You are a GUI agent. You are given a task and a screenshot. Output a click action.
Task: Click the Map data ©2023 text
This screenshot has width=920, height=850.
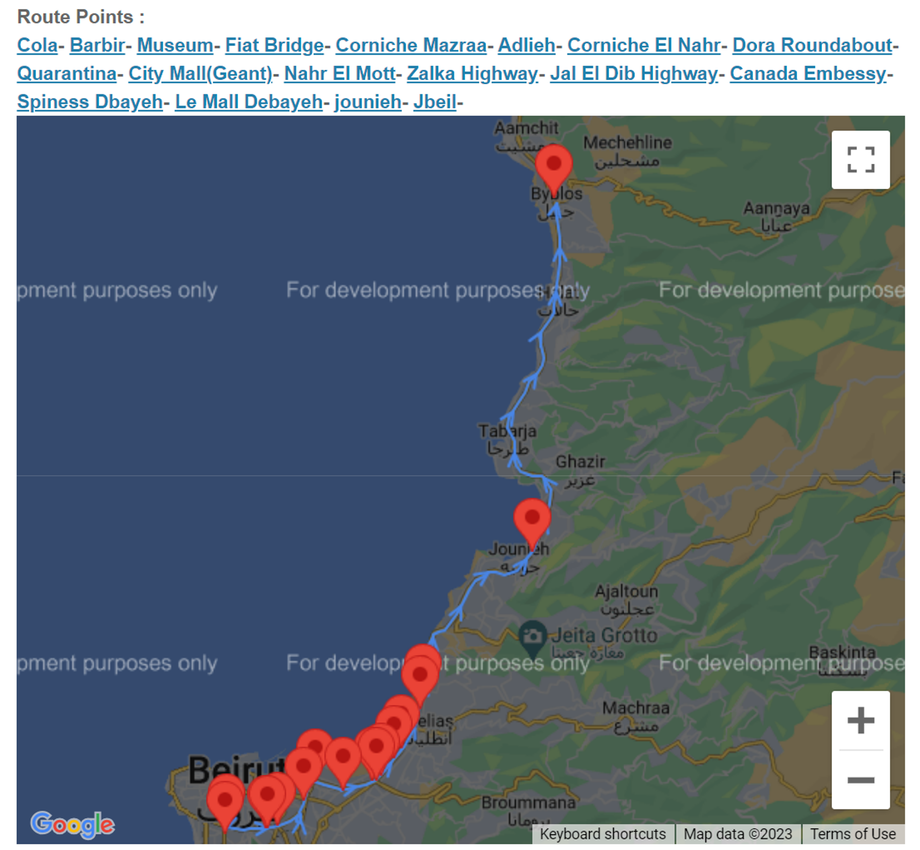click(x=738, y=834)
